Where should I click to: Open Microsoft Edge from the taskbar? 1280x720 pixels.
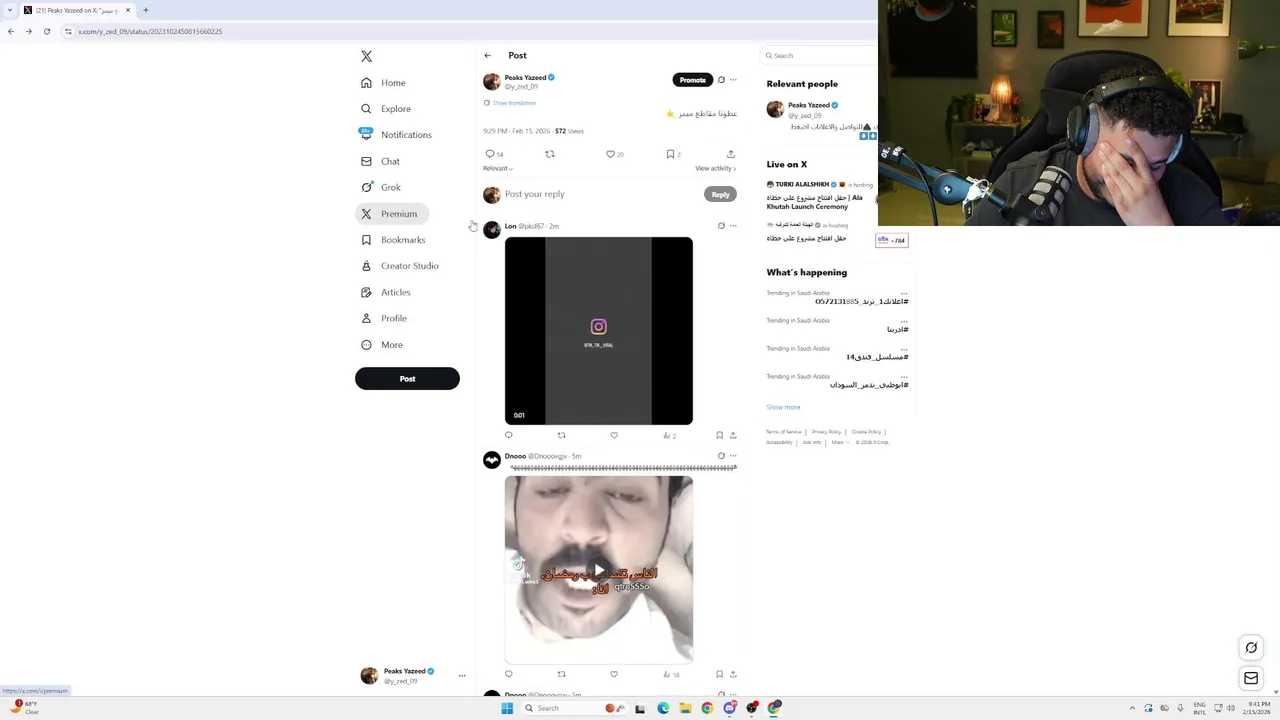point(663,708)
